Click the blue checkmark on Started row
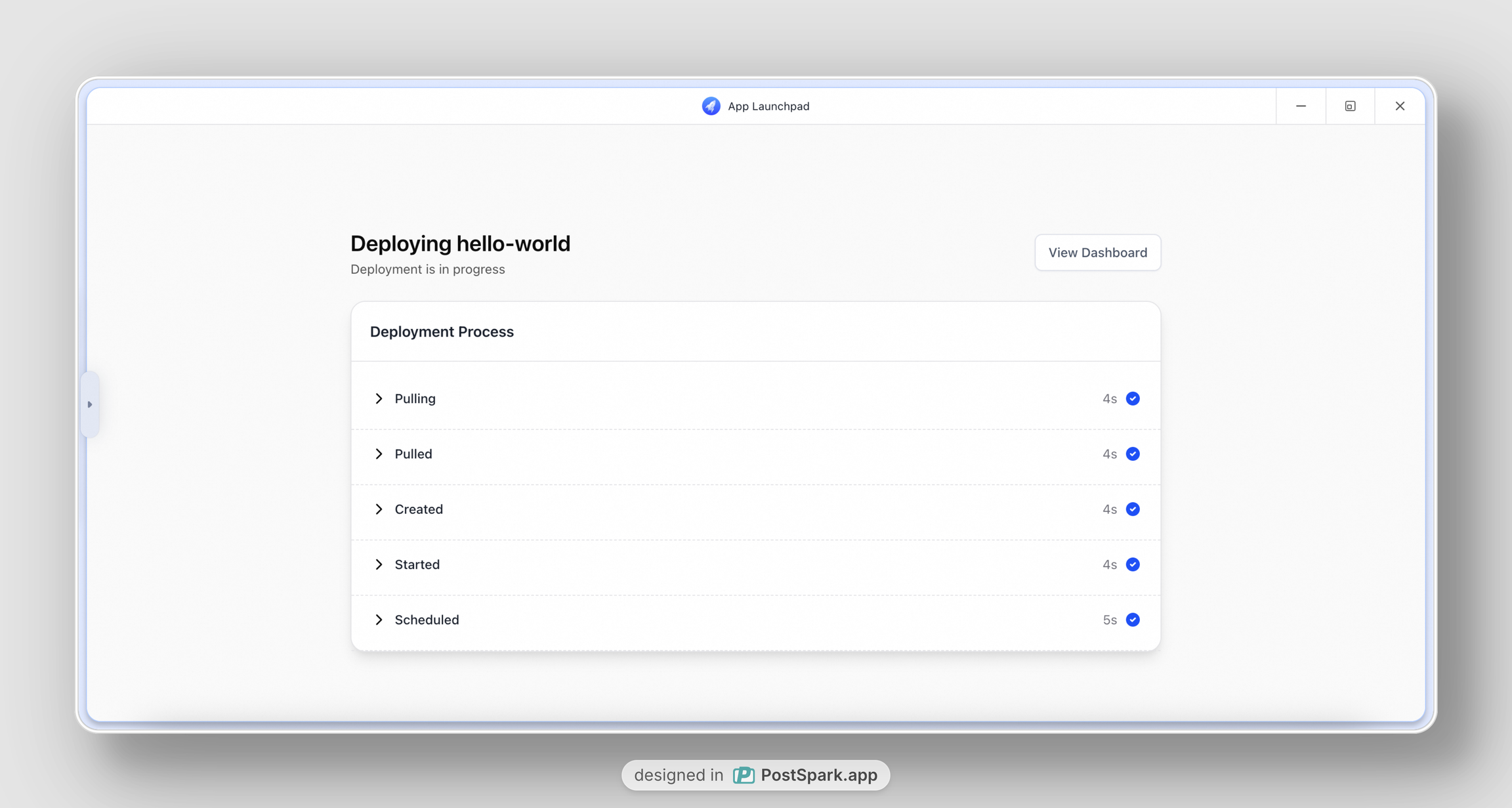Screen dimensions: 1512x808 [x=1133, y=564]
